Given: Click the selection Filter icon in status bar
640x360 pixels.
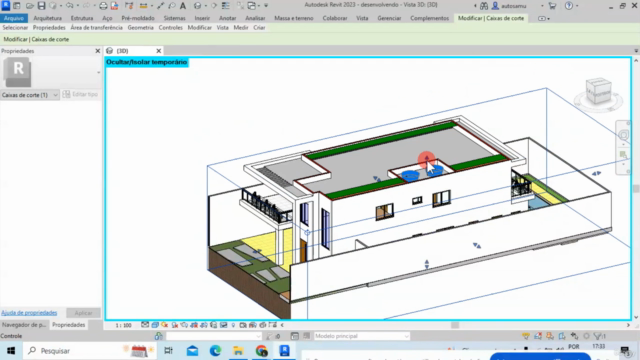Looking at the screenshot, I should coord(599,336).
